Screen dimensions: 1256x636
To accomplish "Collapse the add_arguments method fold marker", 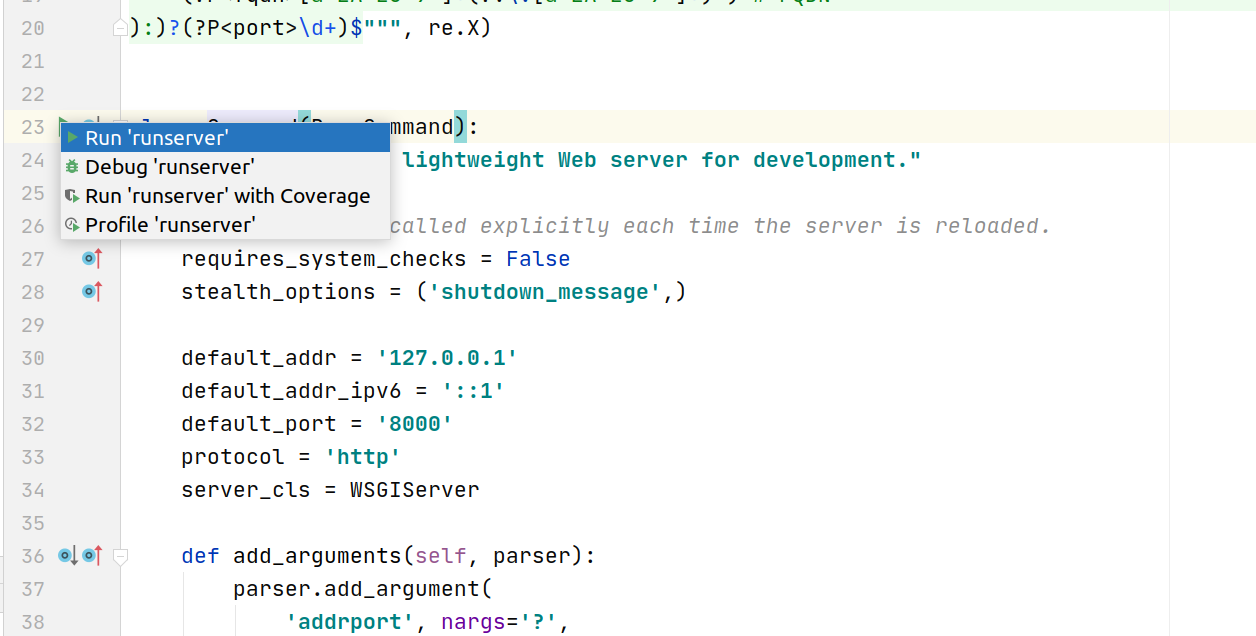I will pos(120,556).
